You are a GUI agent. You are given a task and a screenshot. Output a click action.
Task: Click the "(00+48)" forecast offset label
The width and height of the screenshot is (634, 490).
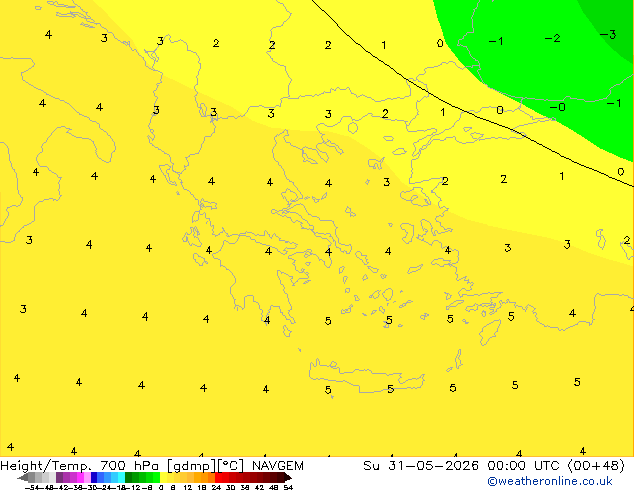click(596, 466)
